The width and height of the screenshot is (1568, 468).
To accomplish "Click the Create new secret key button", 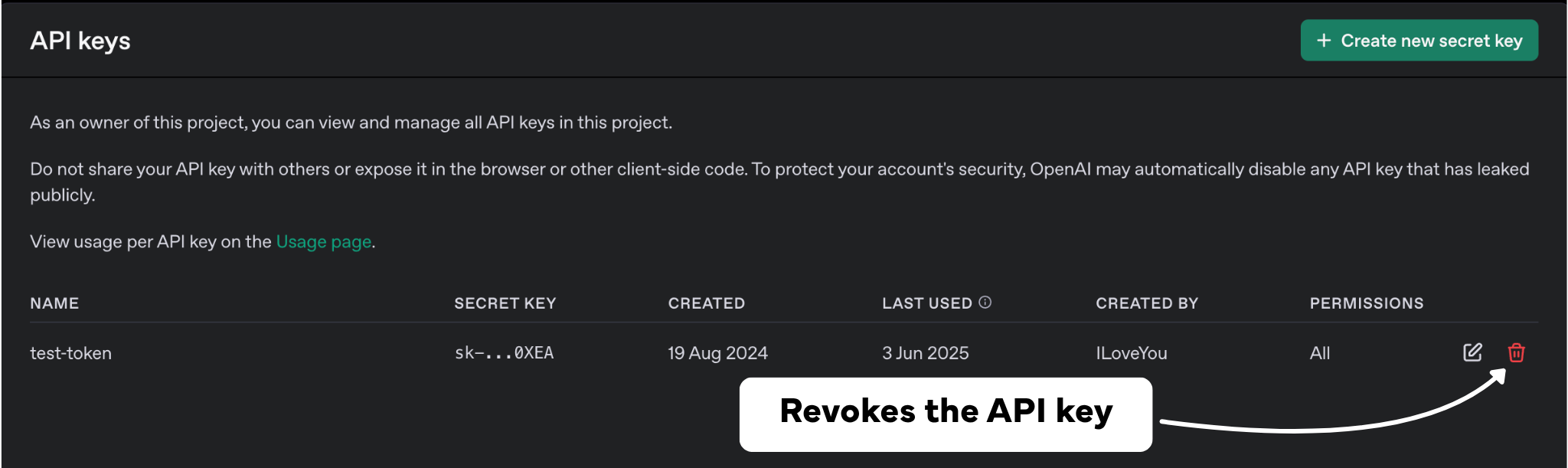I will [x=1419, y=41].
